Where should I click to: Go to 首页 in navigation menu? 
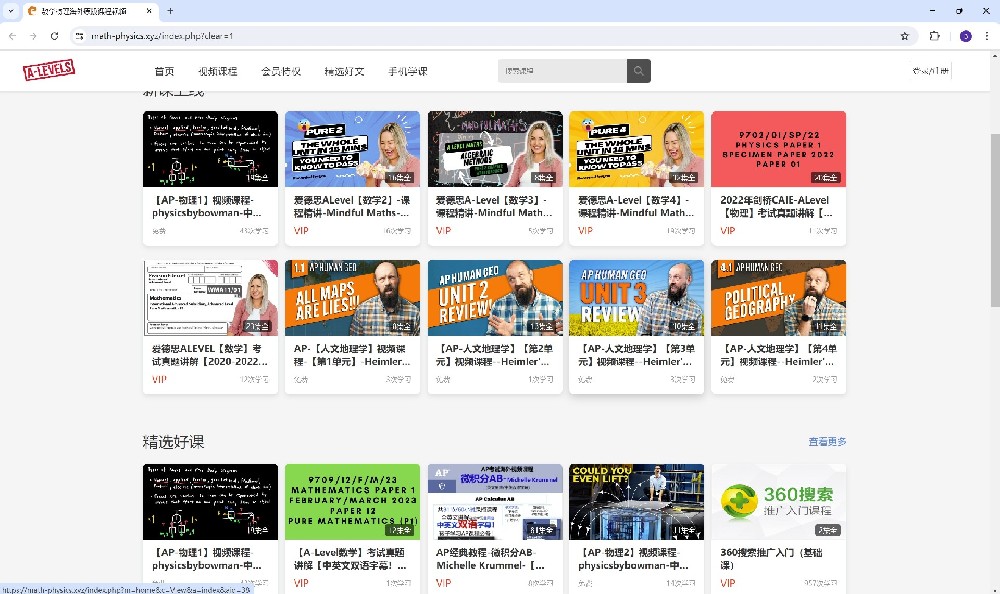(164, 72)
